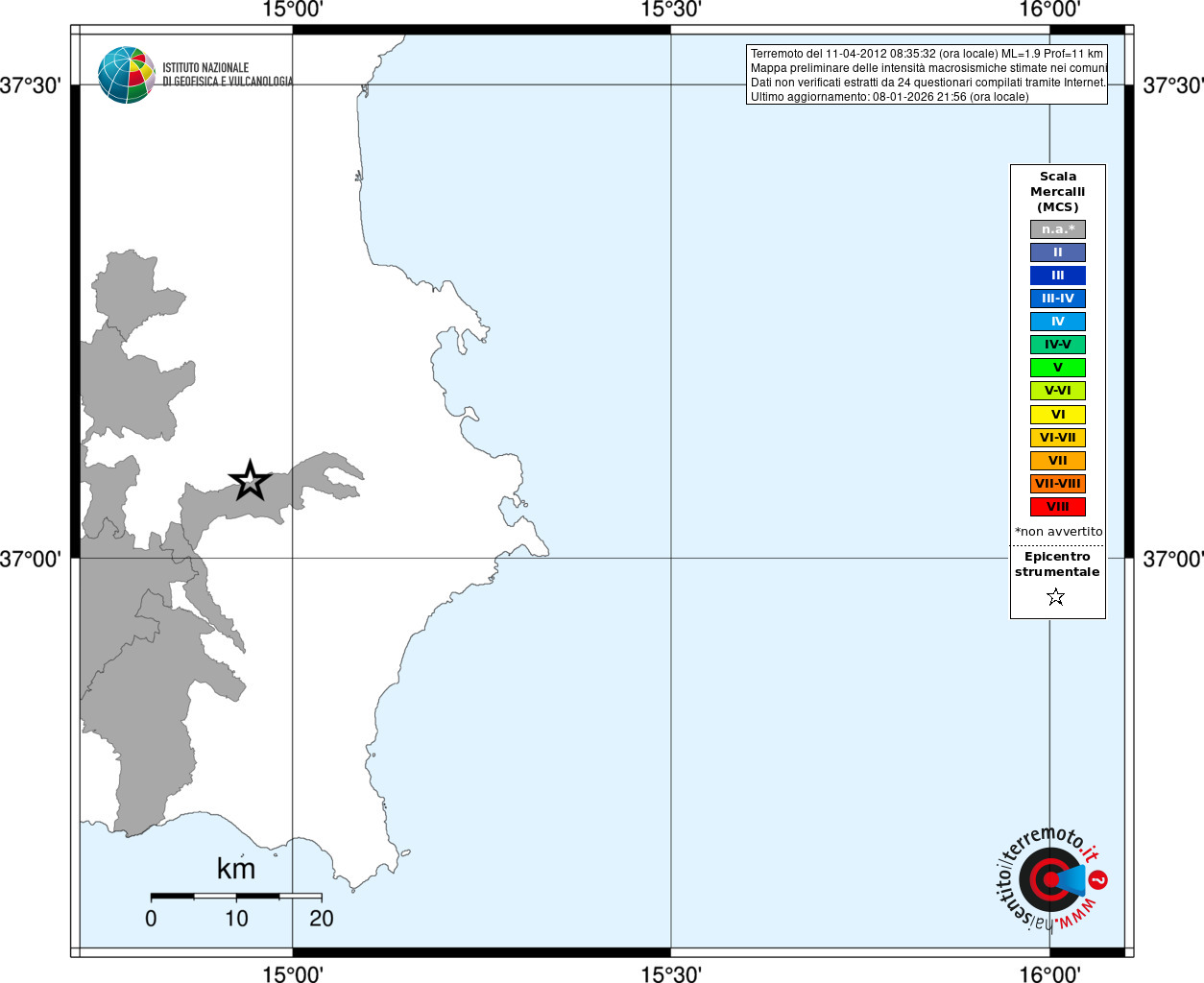This screenshot has width=1204, height=983.
Task: Click the km scale bar
Action: [x=236, y=896]
